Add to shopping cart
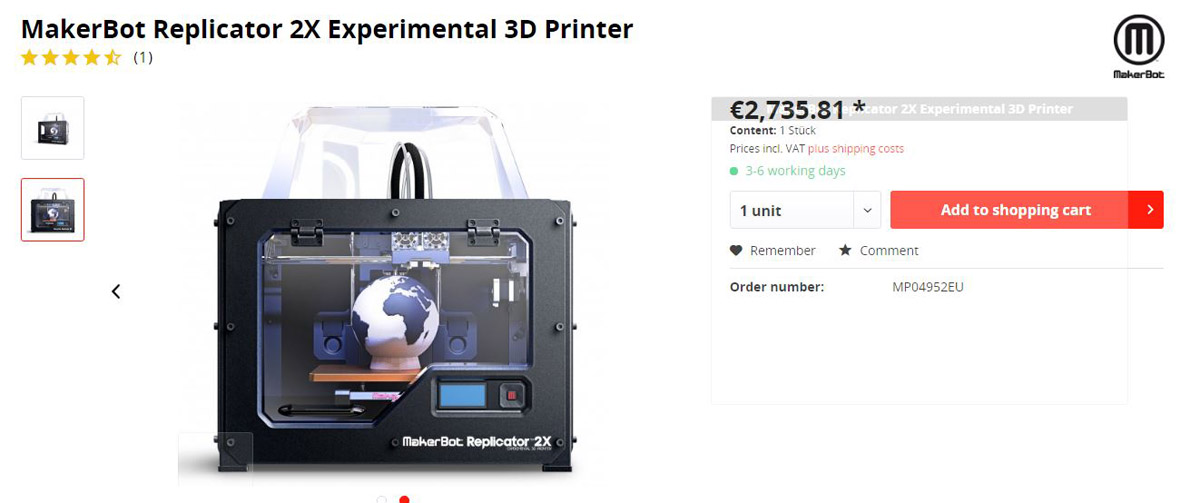Viewport: 1200px width, 503px height. point(1014,210)
